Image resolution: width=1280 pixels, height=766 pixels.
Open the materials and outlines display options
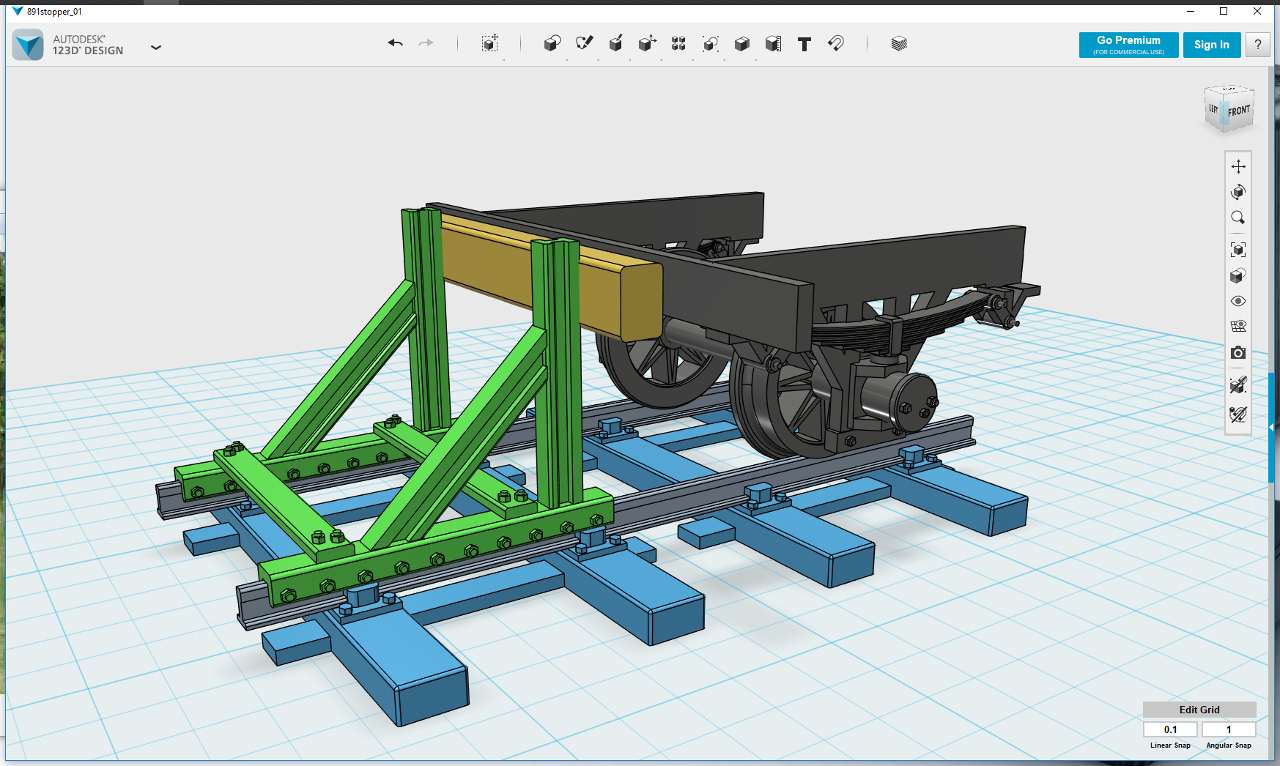1238,276
